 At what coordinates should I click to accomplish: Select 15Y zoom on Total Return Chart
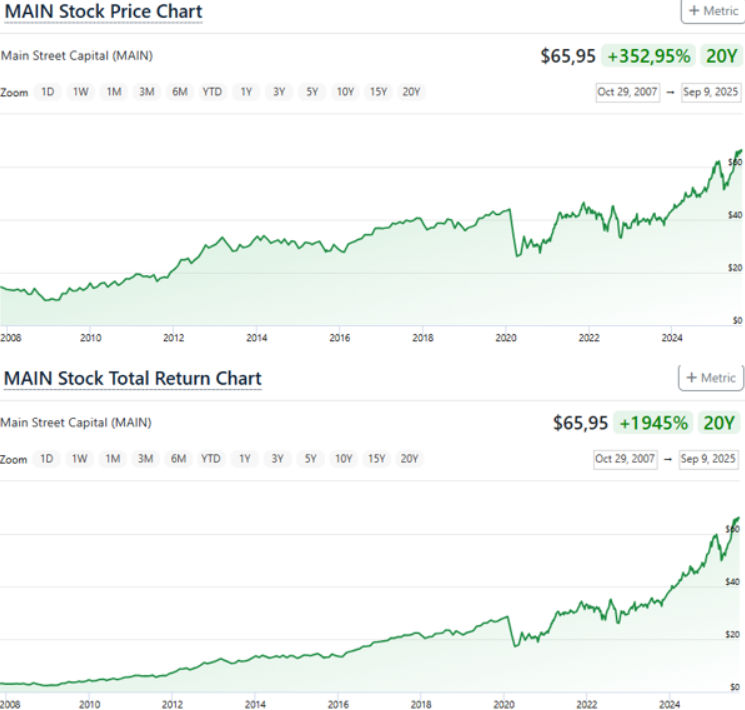[376, 459]
